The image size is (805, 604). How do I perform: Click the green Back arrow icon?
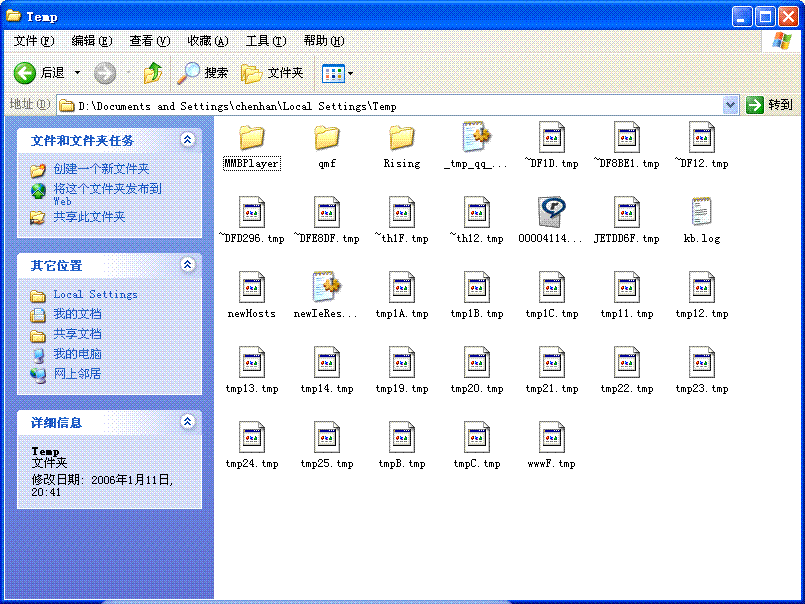click(25, 73)
